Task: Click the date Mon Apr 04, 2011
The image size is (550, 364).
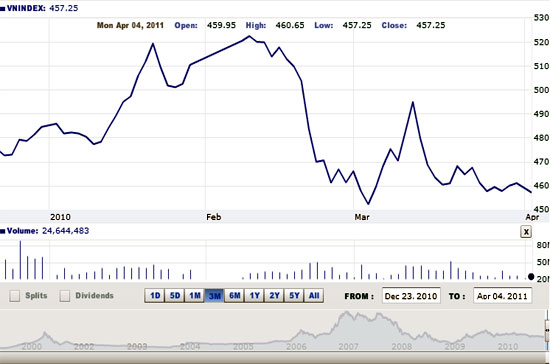Action: click(x=130, y=25)
